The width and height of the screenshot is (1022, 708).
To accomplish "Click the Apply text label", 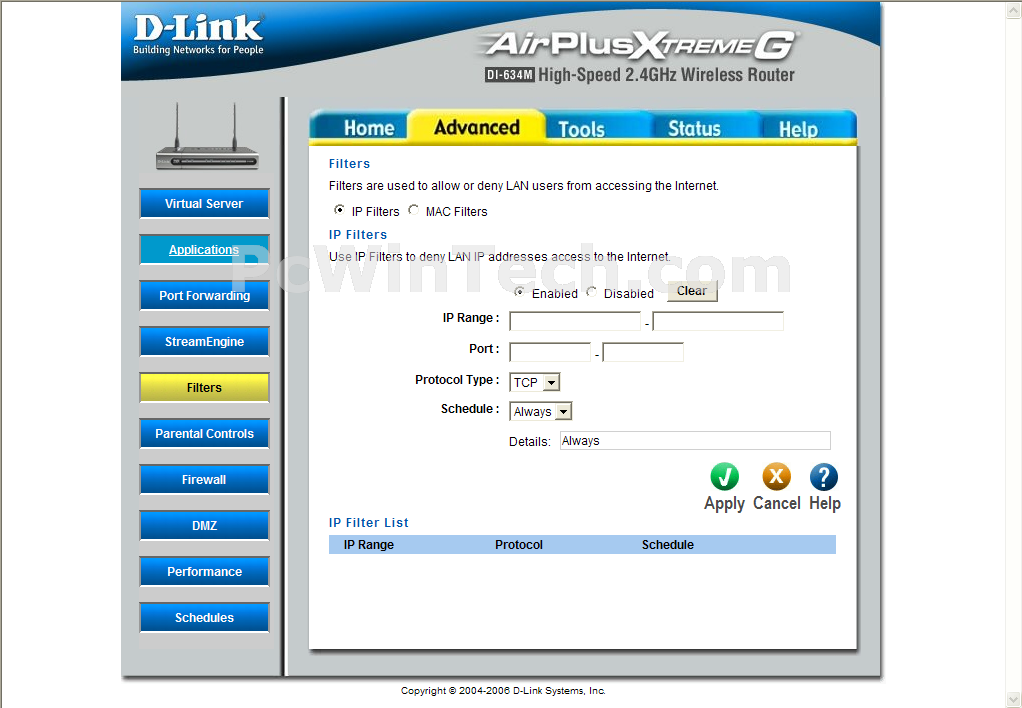I will (724, 503).
